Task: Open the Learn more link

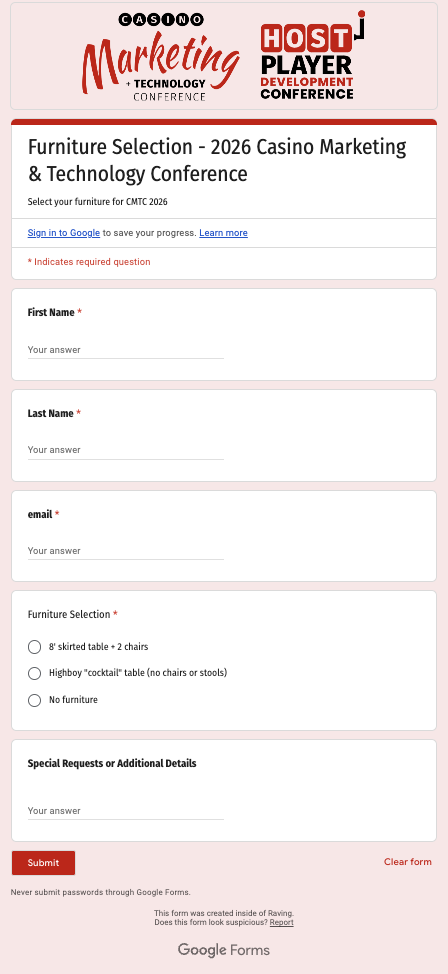Action: tap(224, 233)
